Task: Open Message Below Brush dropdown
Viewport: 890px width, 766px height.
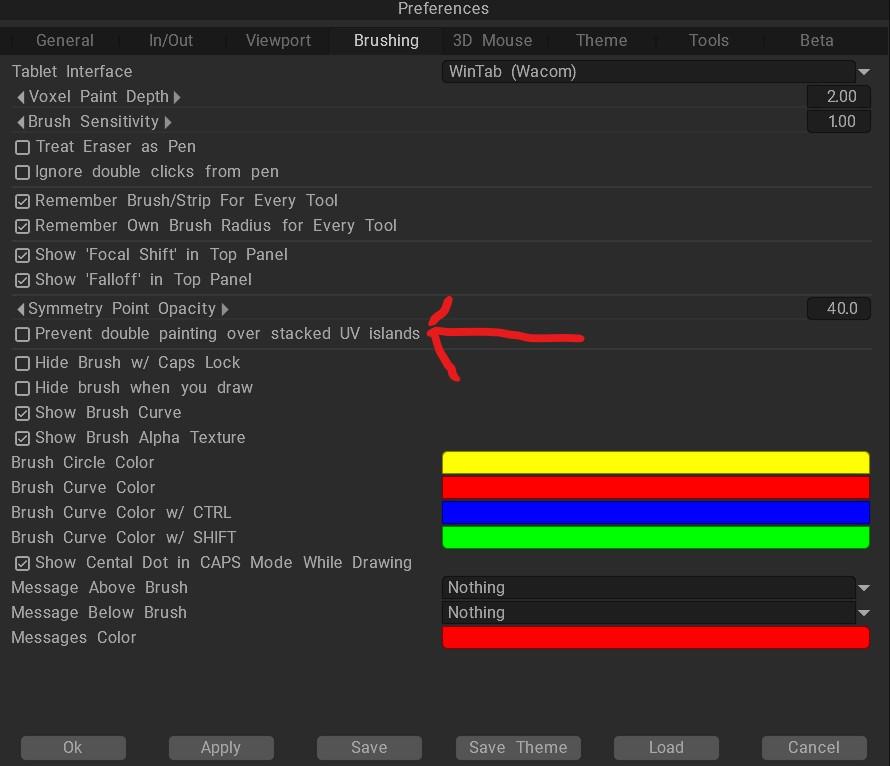Action: point(655,613)
